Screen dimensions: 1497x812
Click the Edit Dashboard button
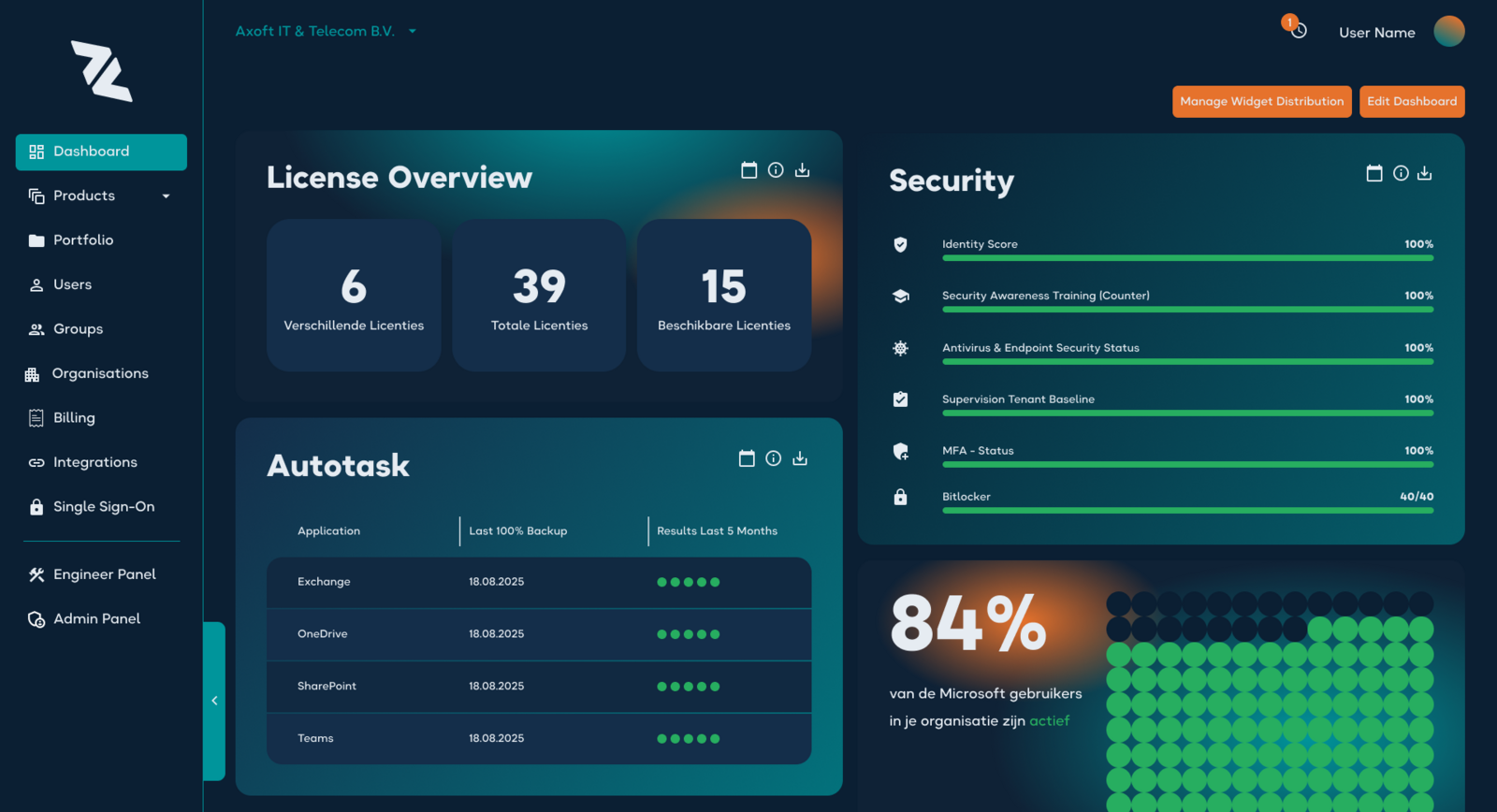pos(1412,102)
